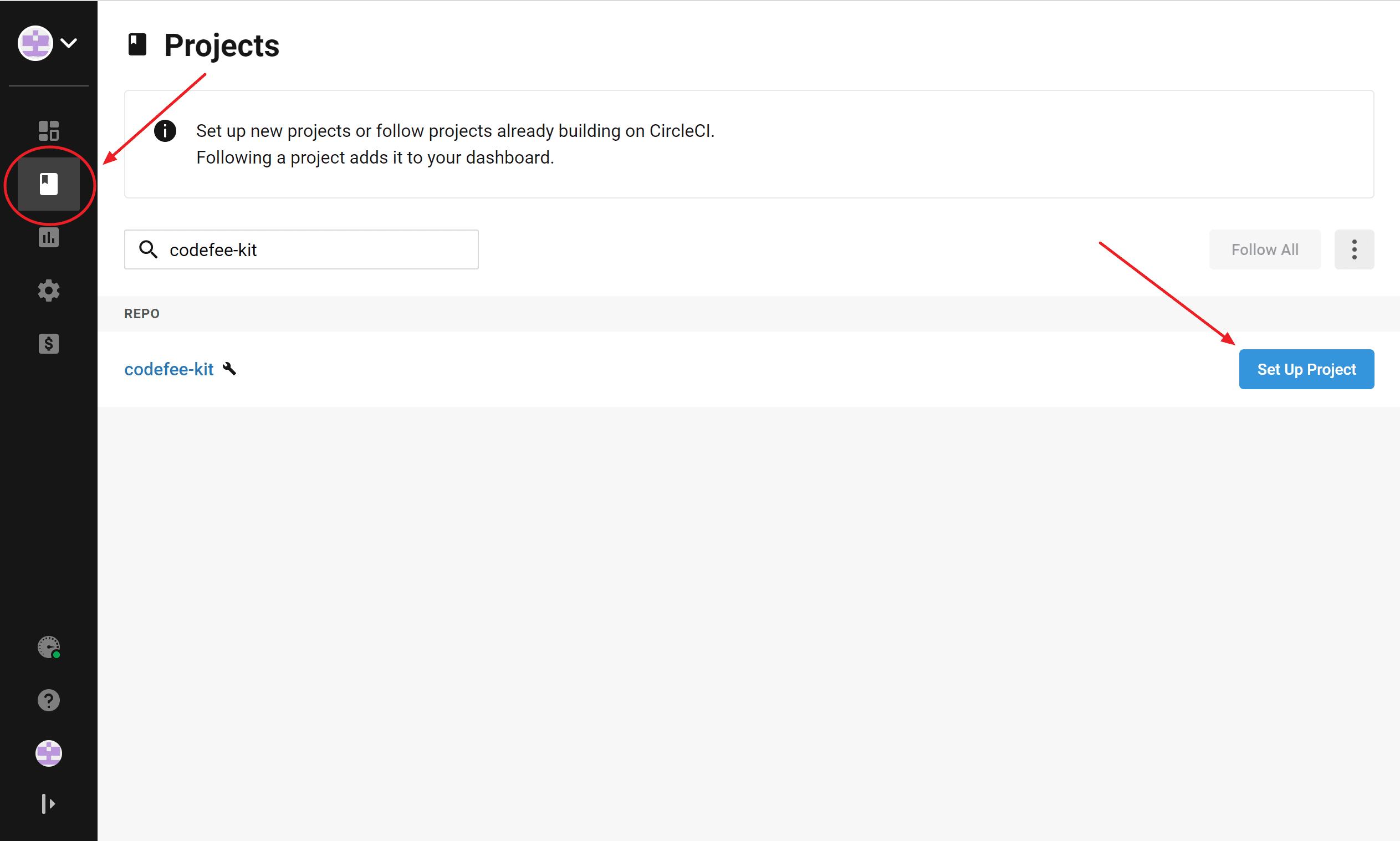This screenshot has height=841, width=1400.
Task: Click the search magnifier icon
Action: pos(149,249)
